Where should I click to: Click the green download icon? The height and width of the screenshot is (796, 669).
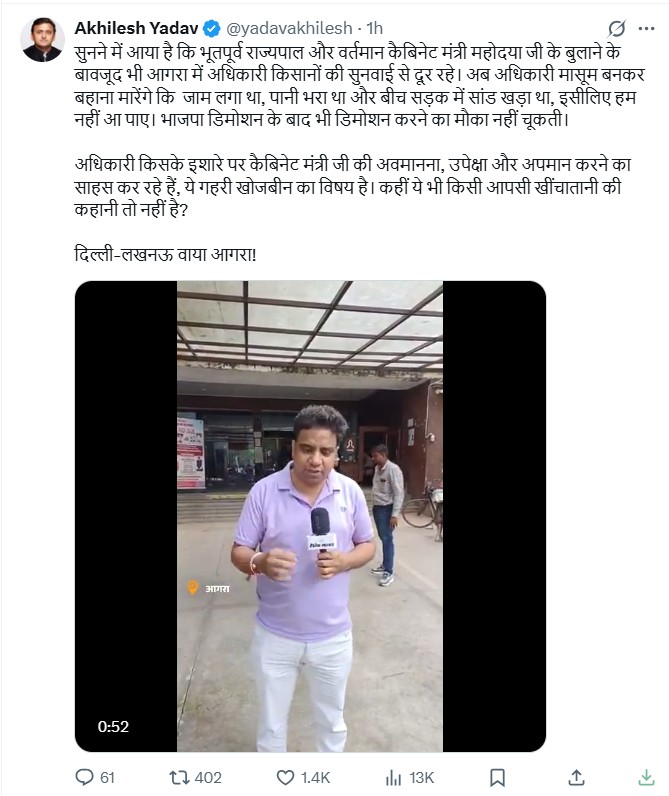click(646, 777)
